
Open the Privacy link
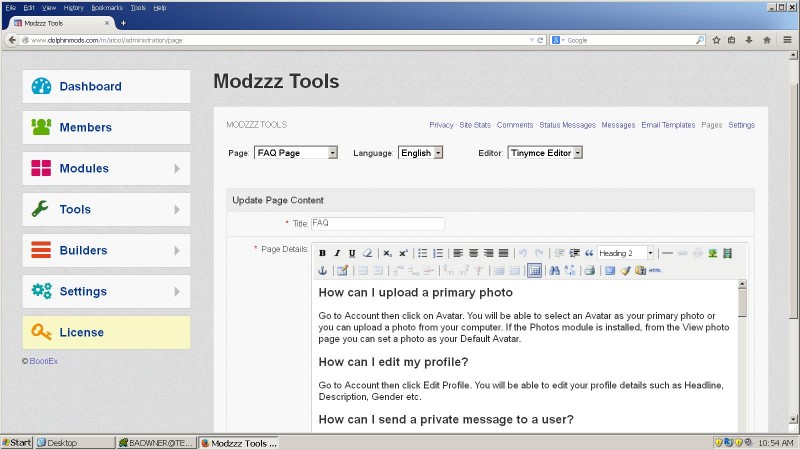441,125
